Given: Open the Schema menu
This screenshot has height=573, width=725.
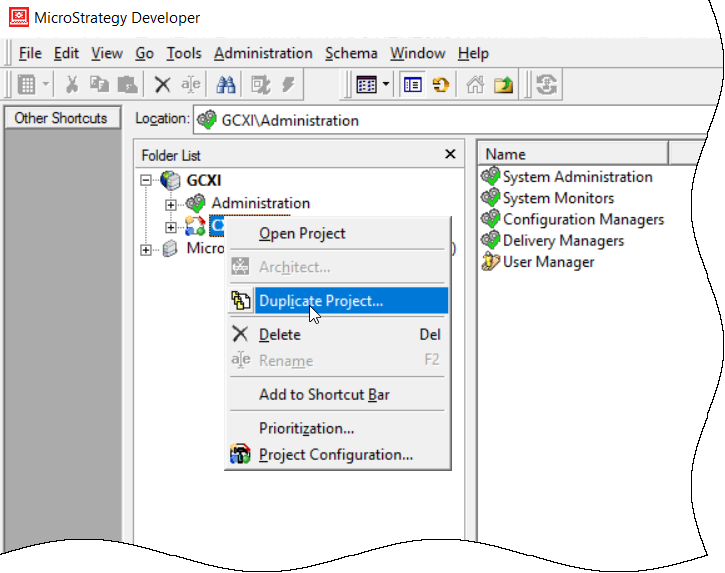Looking at the screenshot, I should (x=351, y=53).
